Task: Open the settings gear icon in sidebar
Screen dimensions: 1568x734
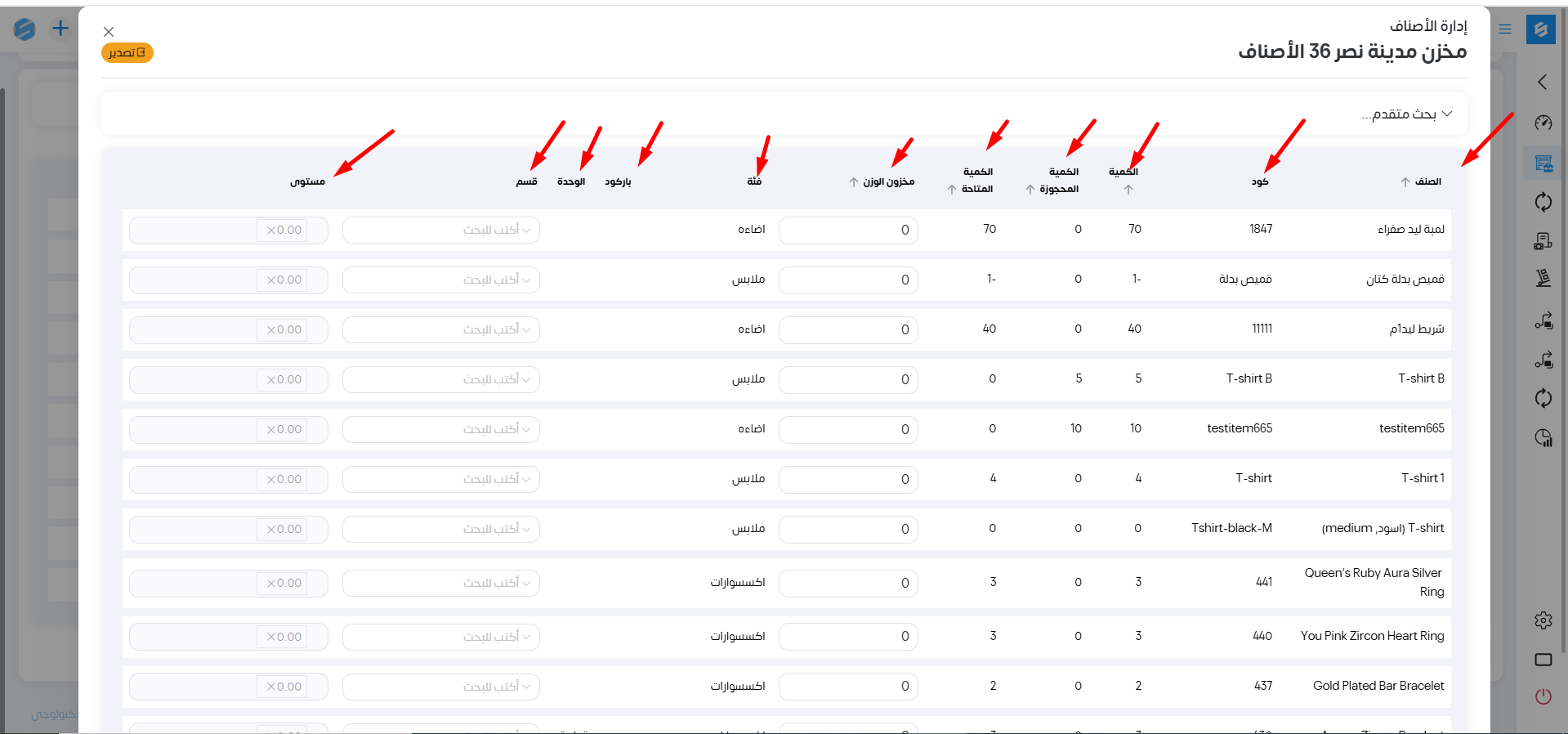Action: point(1543,620)
